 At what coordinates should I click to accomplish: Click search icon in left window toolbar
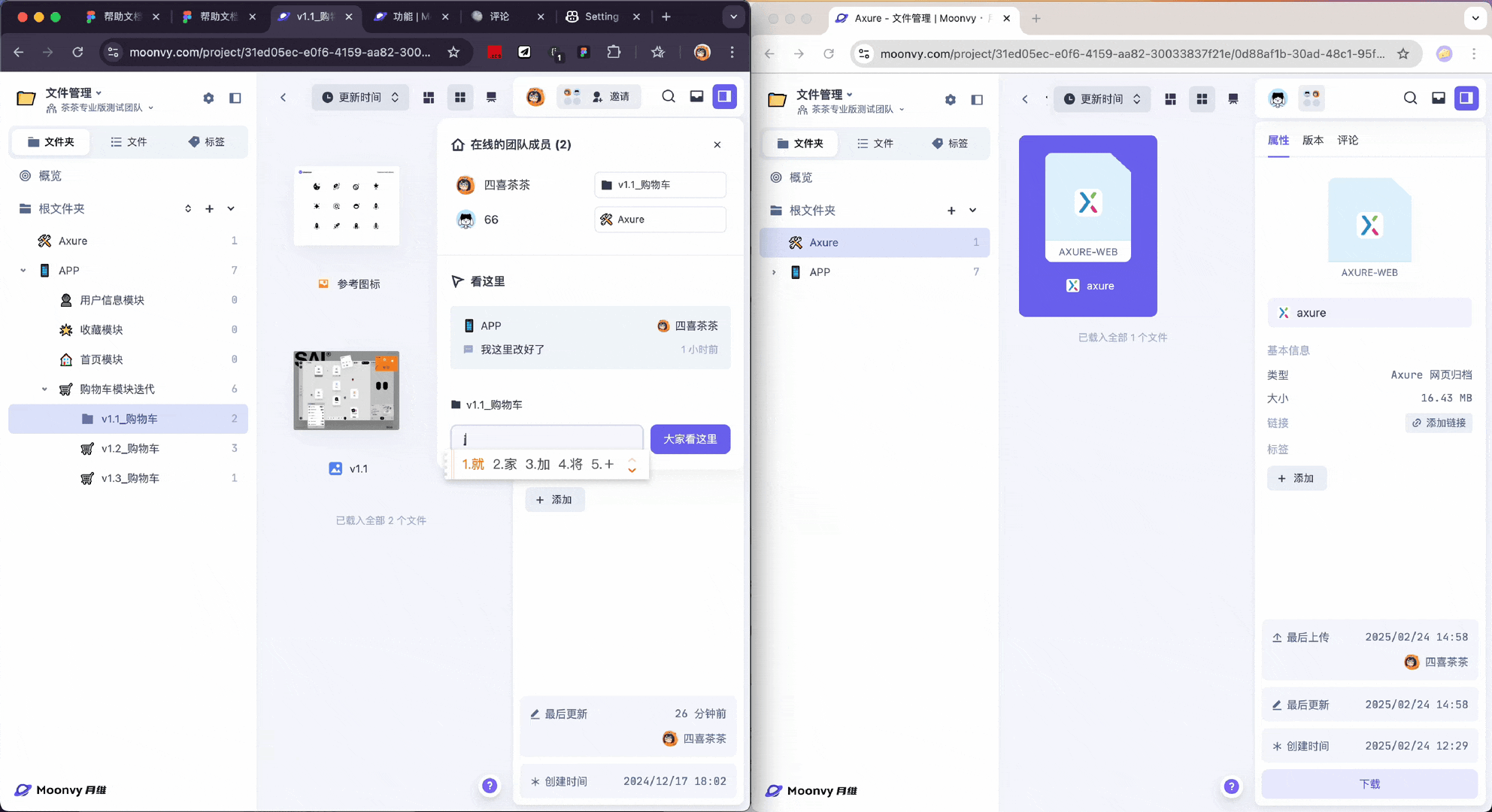(x=668, y=97)
